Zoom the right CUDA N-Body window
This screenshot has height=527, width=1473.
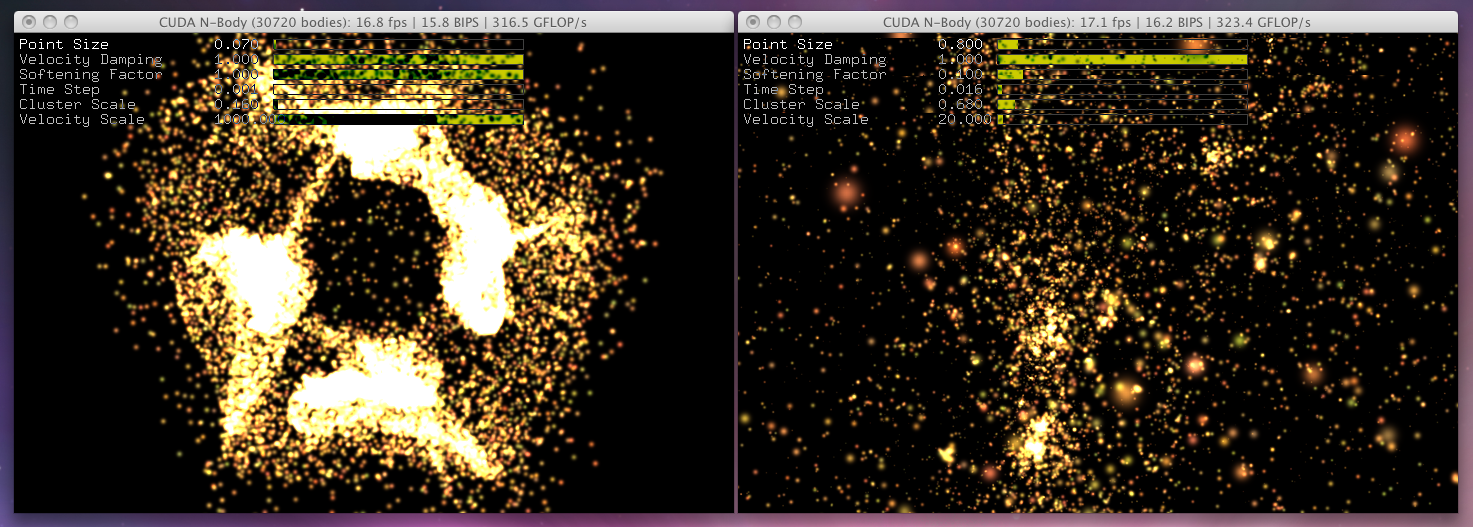click(794, 22)
